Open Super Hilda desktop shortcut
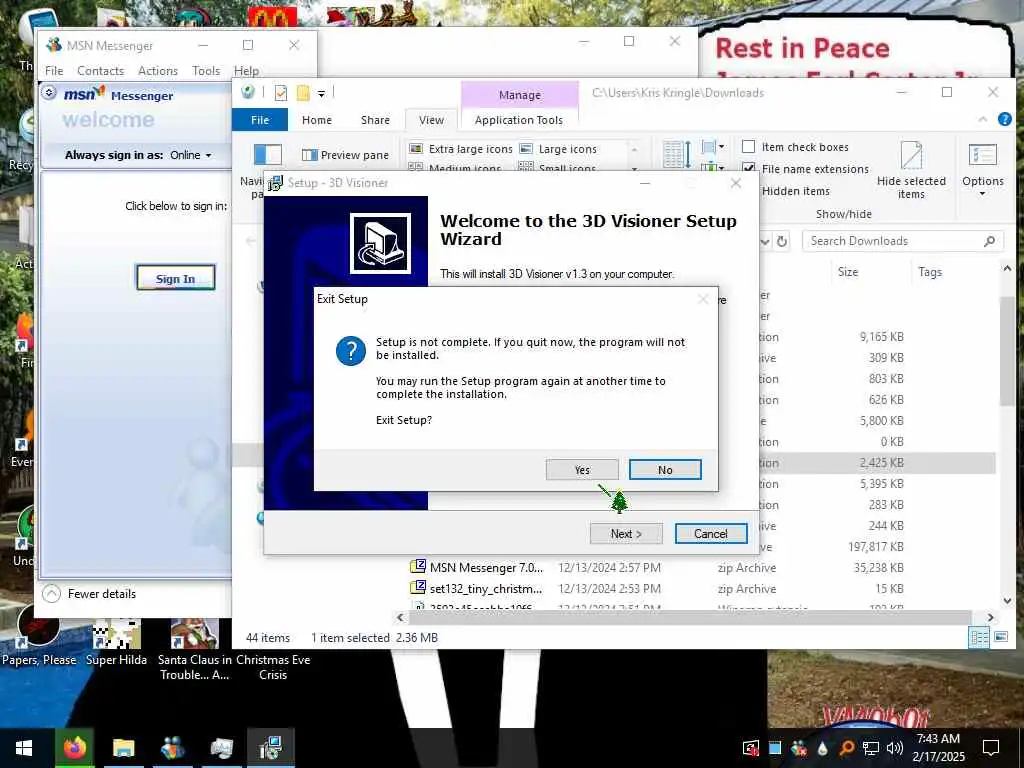Viewport: 1024px width, 768px height. (x=116, y=642)
